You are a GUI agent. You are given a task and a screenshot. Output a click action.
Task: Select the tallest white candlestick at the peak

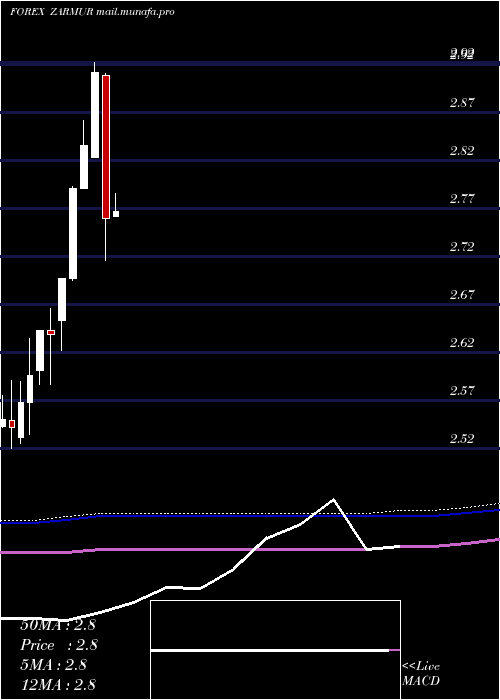[x=95, y=115]
